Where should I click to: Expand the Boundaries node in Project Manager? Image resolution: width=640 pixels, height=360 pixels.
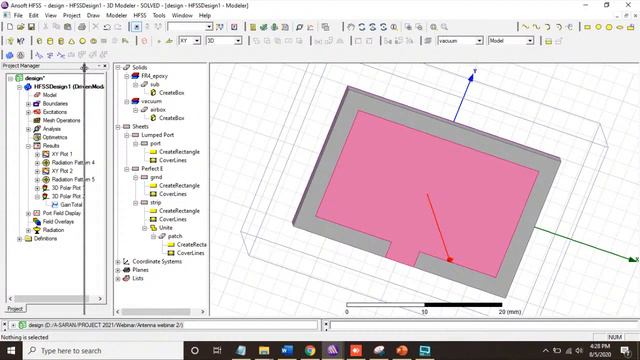[28, 104]
